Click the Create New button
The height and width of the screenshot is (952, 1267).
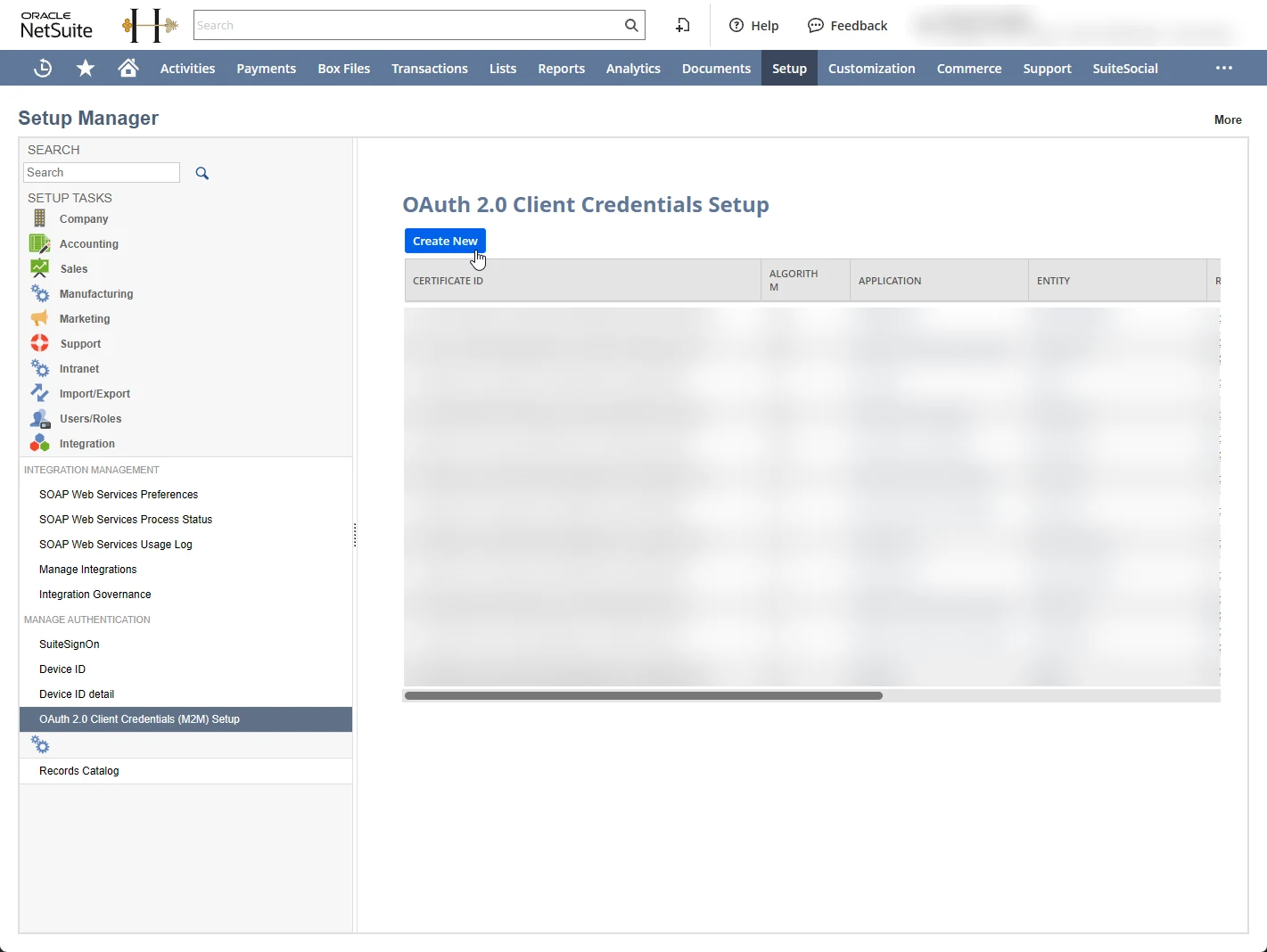[445, 241]
